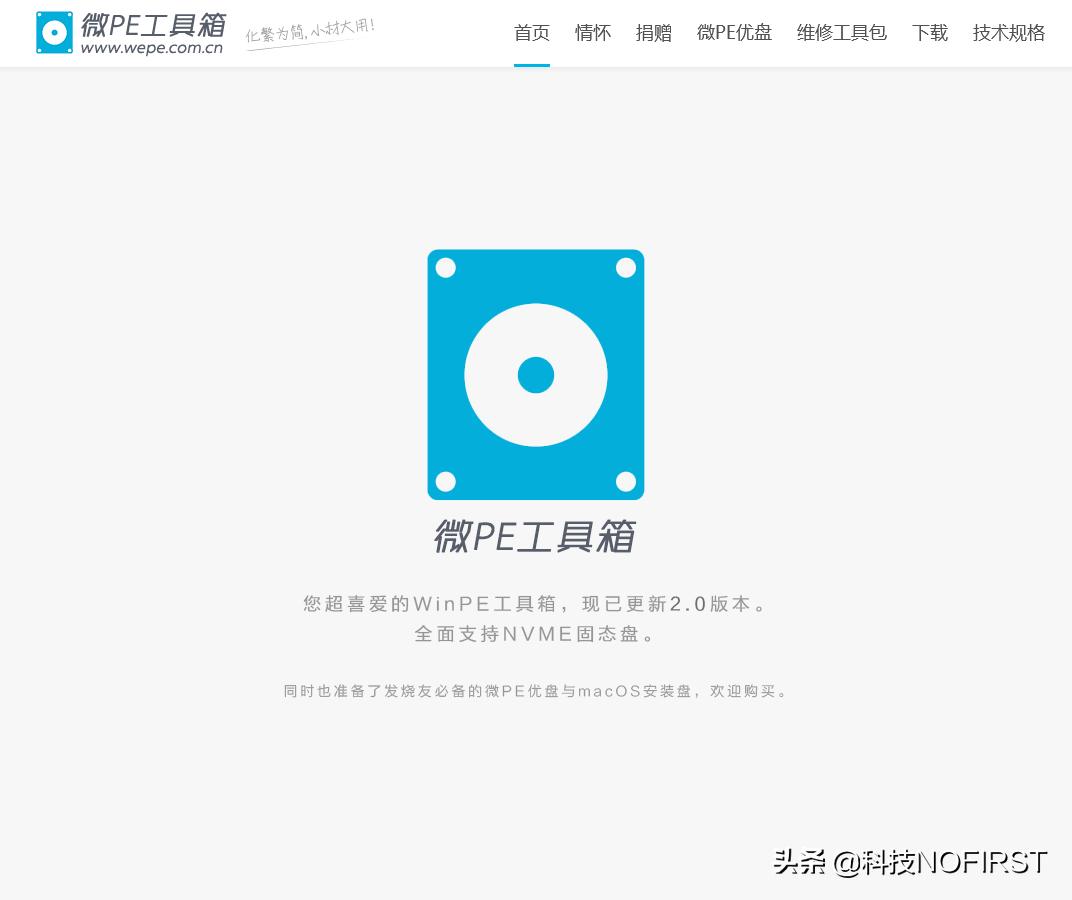1072x900 pixels.
Task: Click the 2.0 version update notice
Action: (x=537, y=604)
